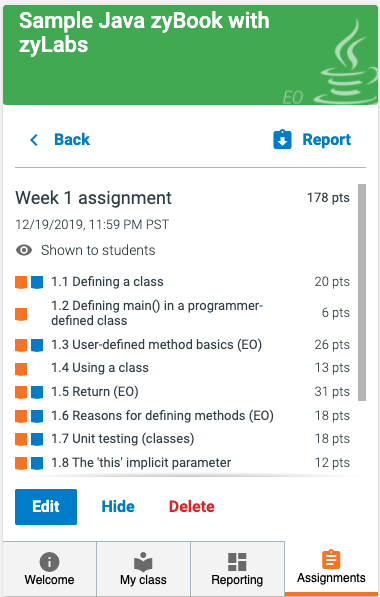Toggle the eye icon next to Shown to students
Viewport: 380px width, 597px height.
pyautogui.click(x=24, y=250)
